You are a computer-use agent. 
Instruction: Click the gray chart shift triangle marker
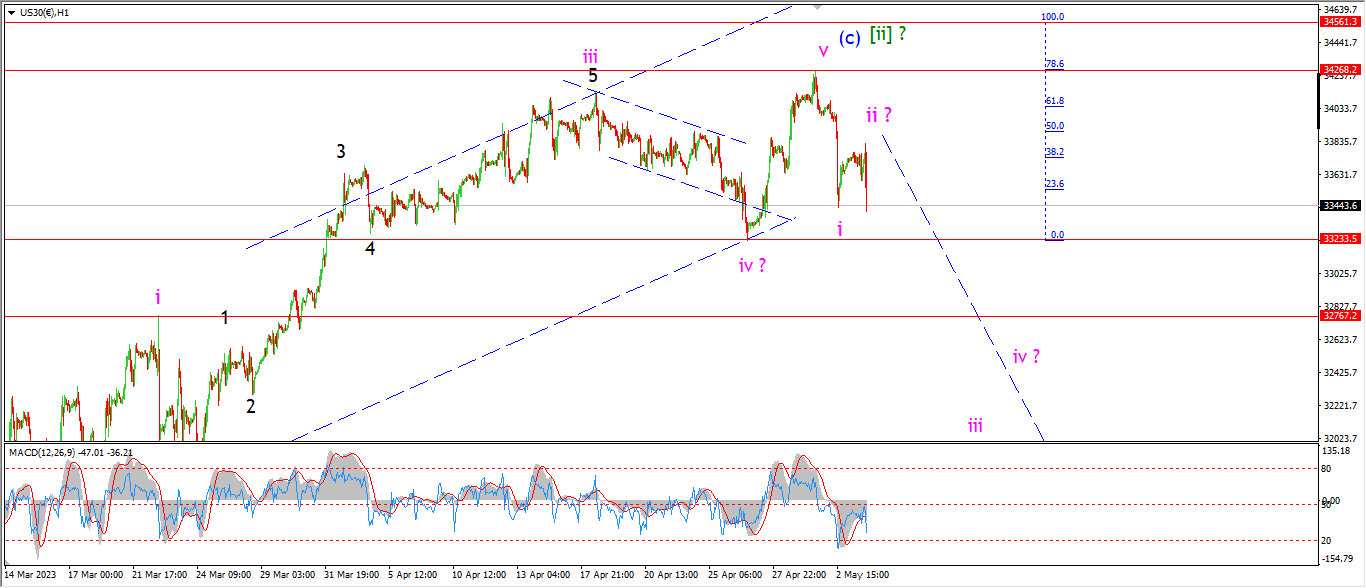coord(818,6)
